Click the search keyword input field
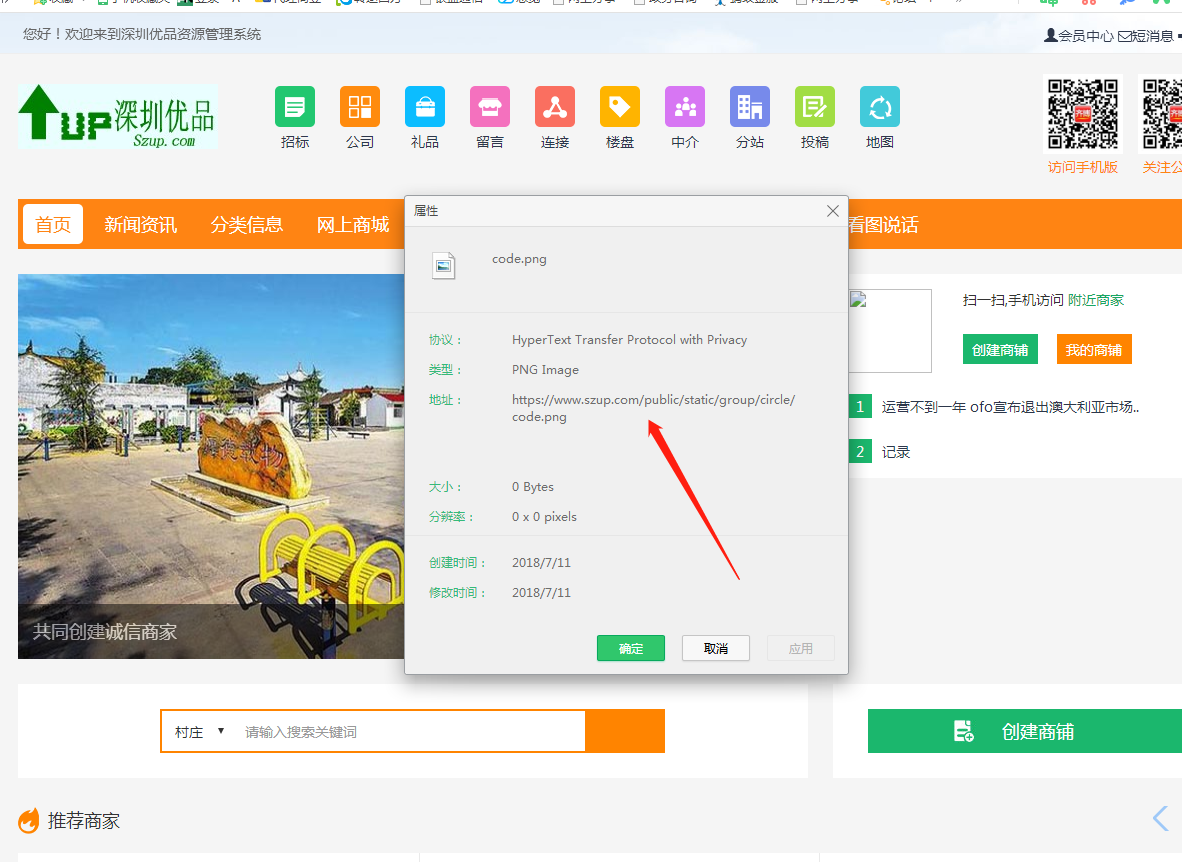Screen dimensions: 1182x862 pyautogui.click(x=410, y=732)
